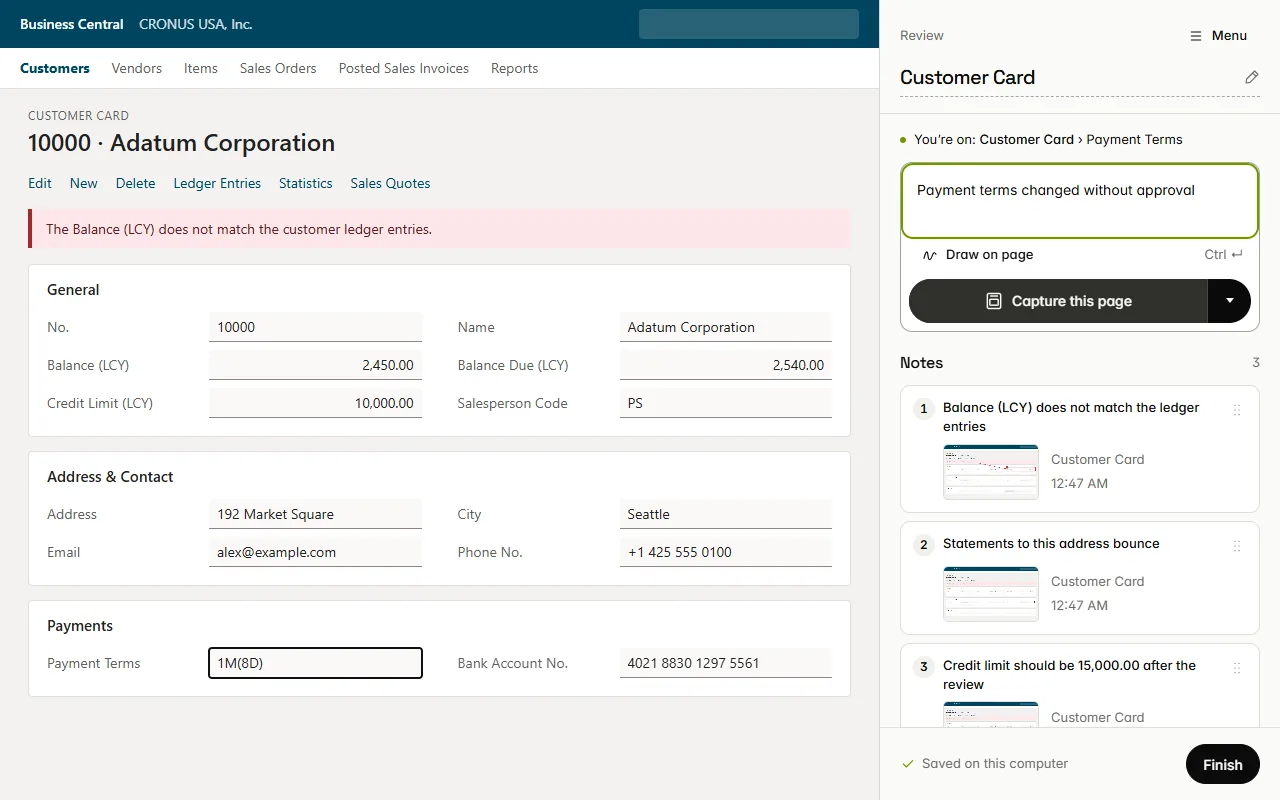Screen dimensions: 1280x800
Task: Open the hamburger Menu in review panel
Action: coord(1218,35)
